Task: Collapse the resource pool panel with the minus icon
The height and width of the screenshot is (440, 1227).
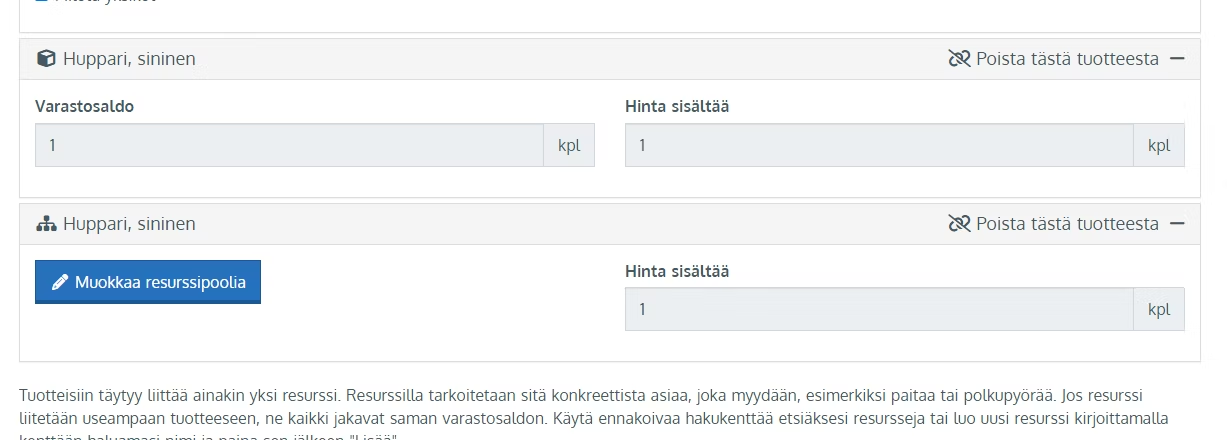Action: pos(1177,224)
